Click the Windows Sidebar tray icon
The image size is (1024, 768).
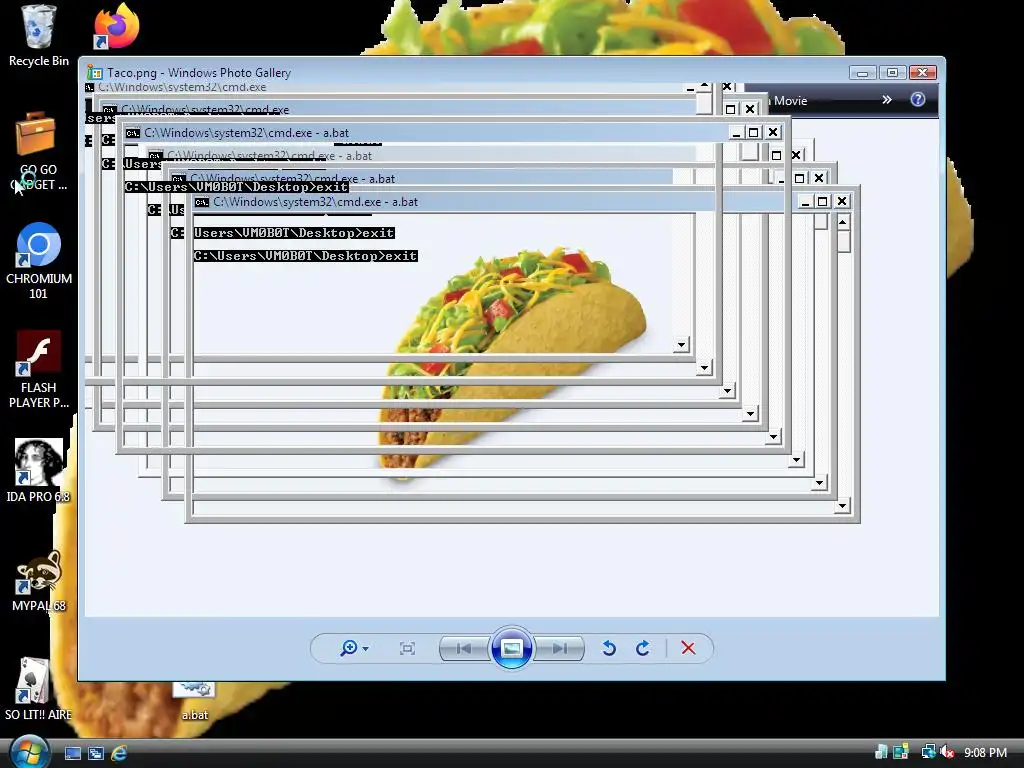[x=901, y=752]
